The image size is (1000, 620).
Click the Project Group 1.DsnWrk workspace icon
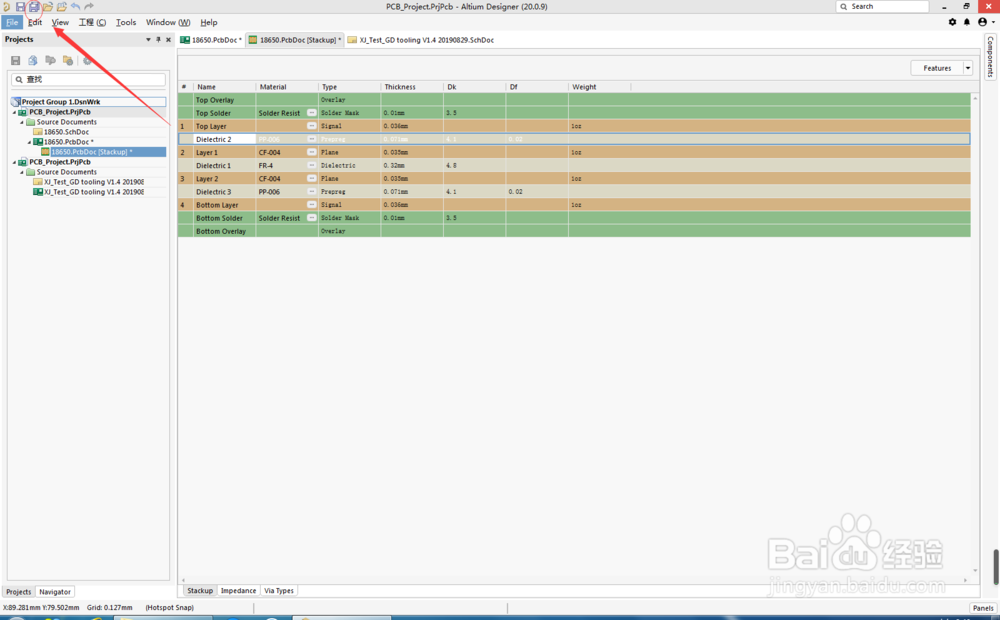pyautogui.click(x=17, y=102)
